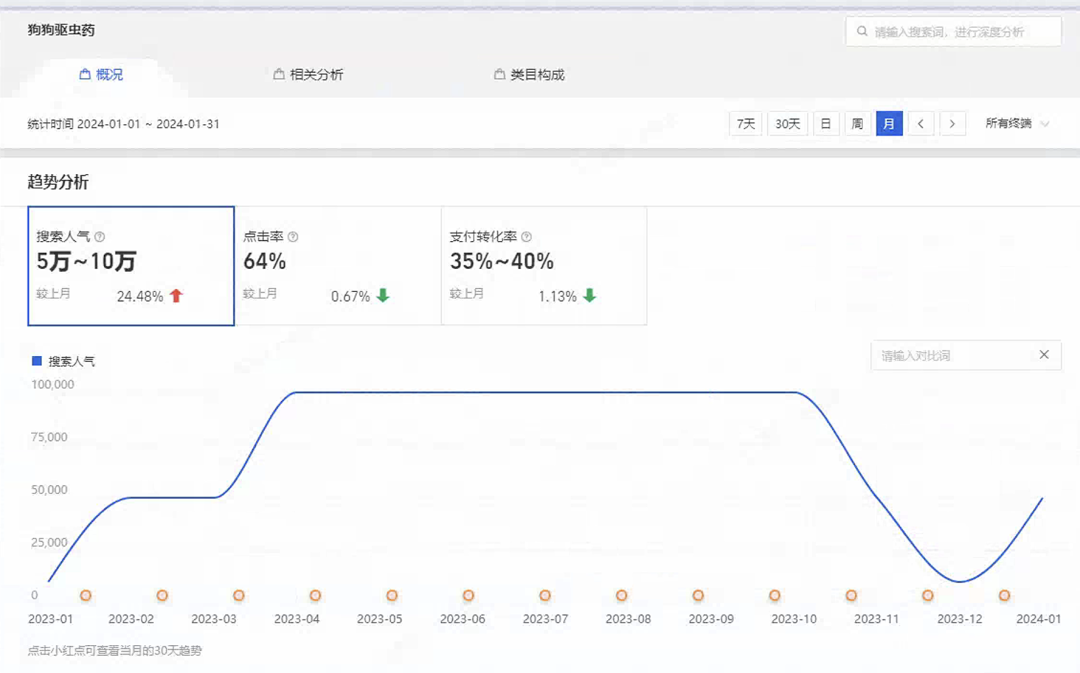The height and width of the screenshot is (673, 1080).
Task: Select the 日 daily granularity button
Action: 825,124
